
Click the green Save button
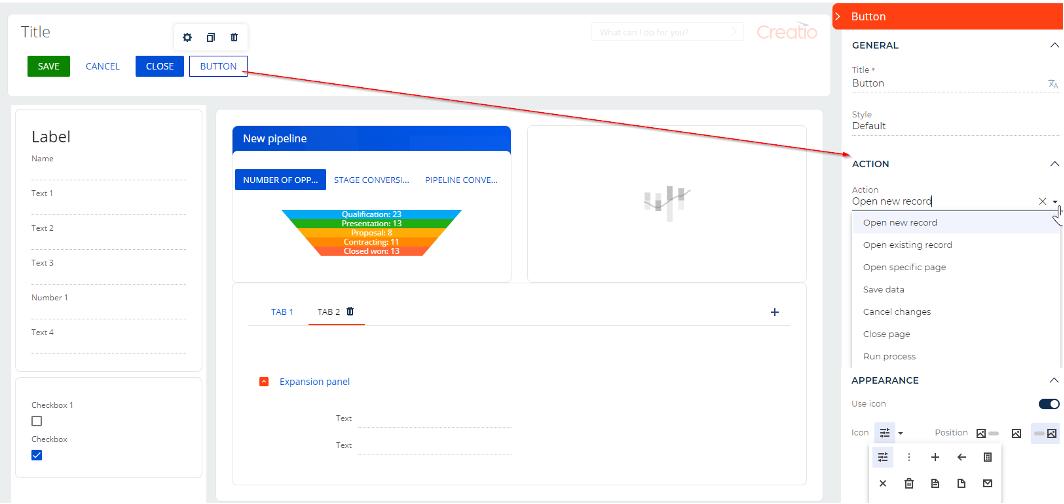pyautogui.click(x=49, y=66)
